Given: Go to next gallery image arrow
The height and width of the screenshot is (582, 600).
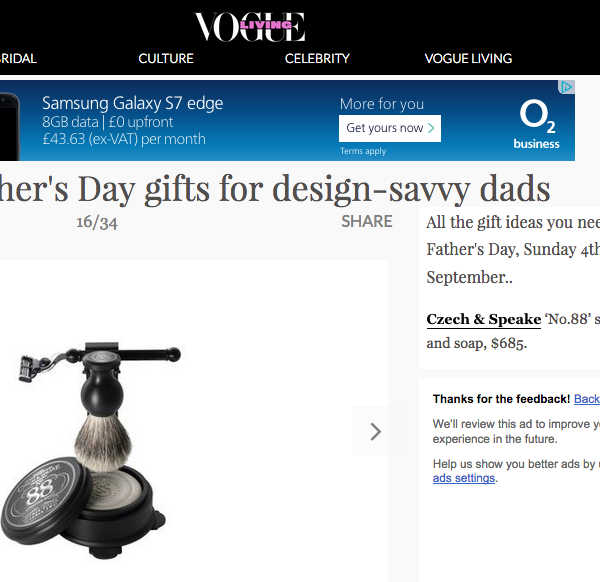Looking at the screenshot, I should [375, 431].
